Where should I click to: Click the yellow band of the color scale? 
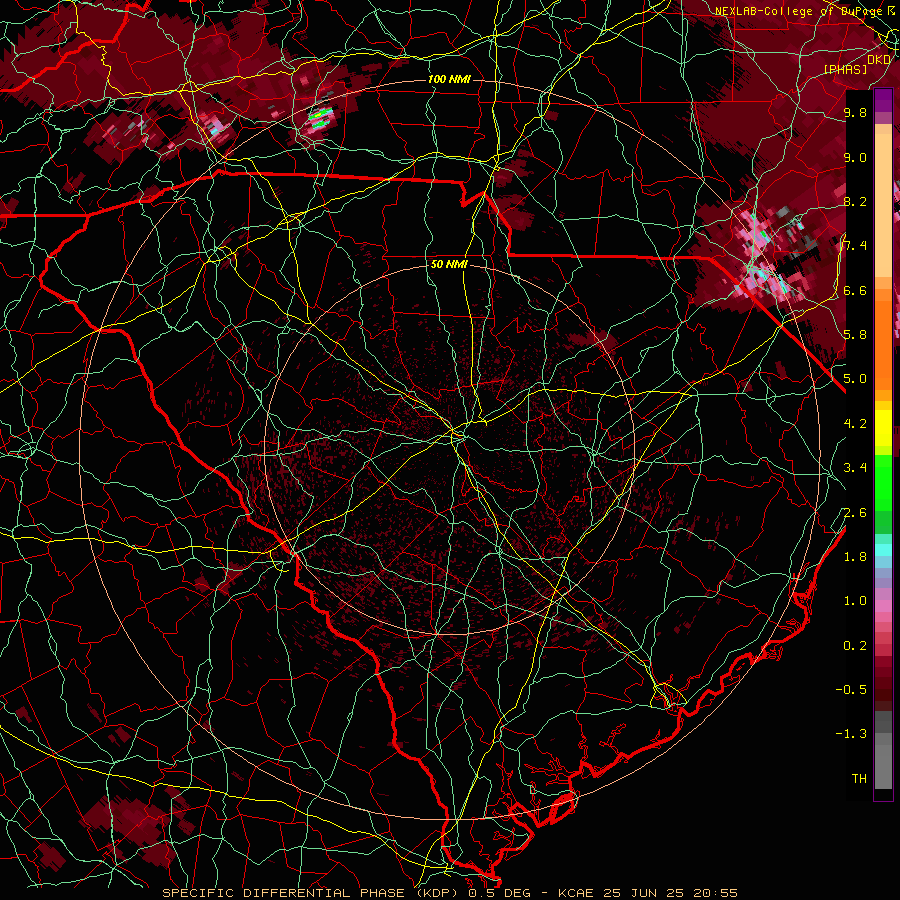coord(883,428)
